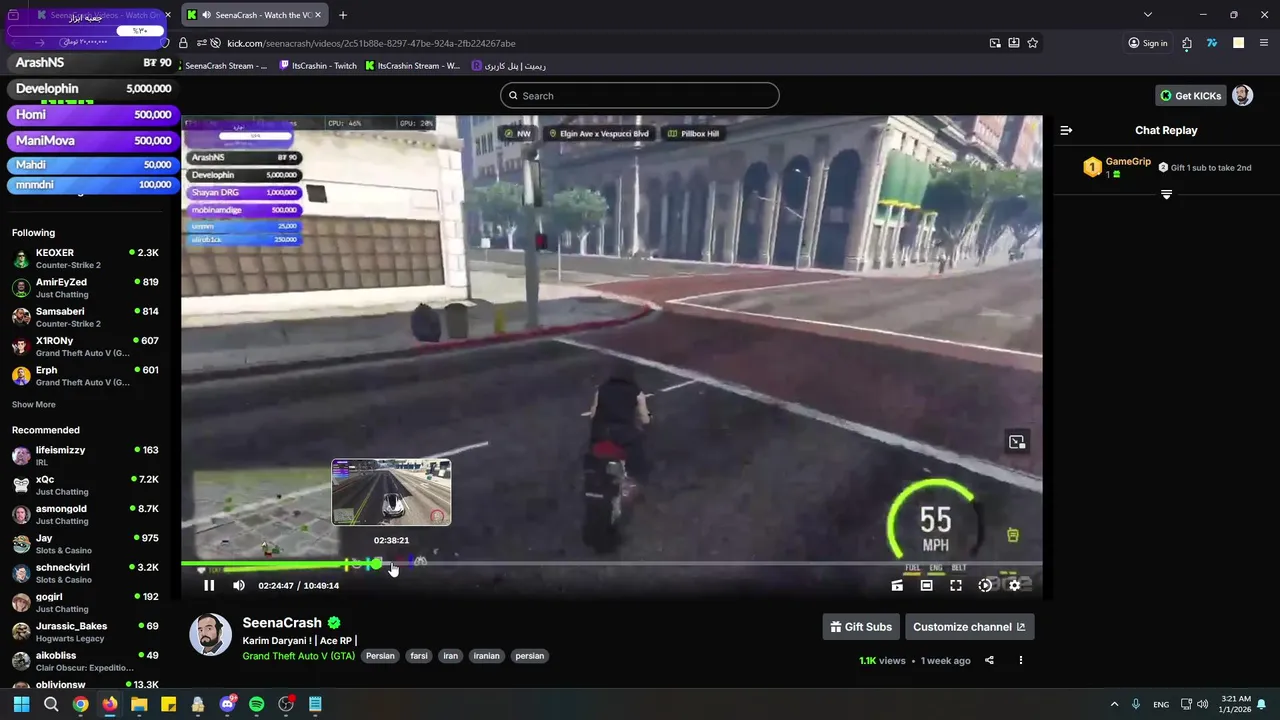This screenshot has width=1280, height=720.
Task: Open list all tabs dropdown
Action: coord(1148,15)
